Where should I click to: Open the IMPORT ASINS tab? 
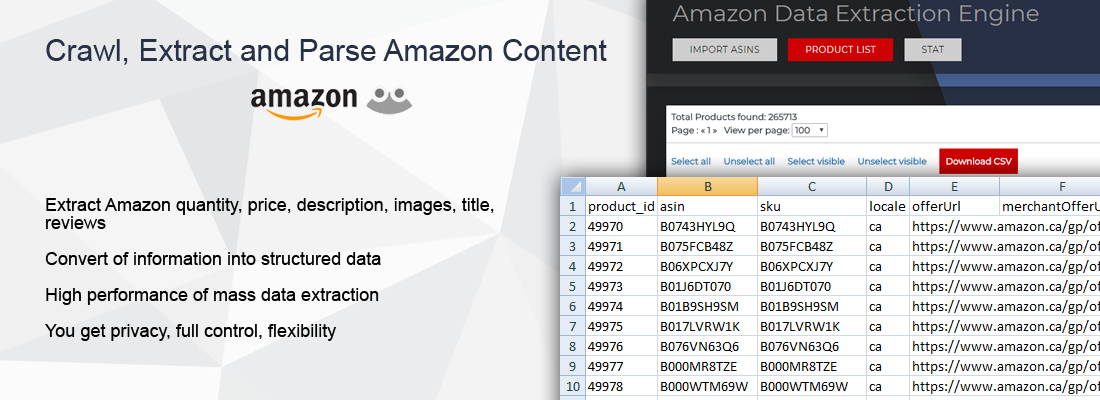pos(725,50)
